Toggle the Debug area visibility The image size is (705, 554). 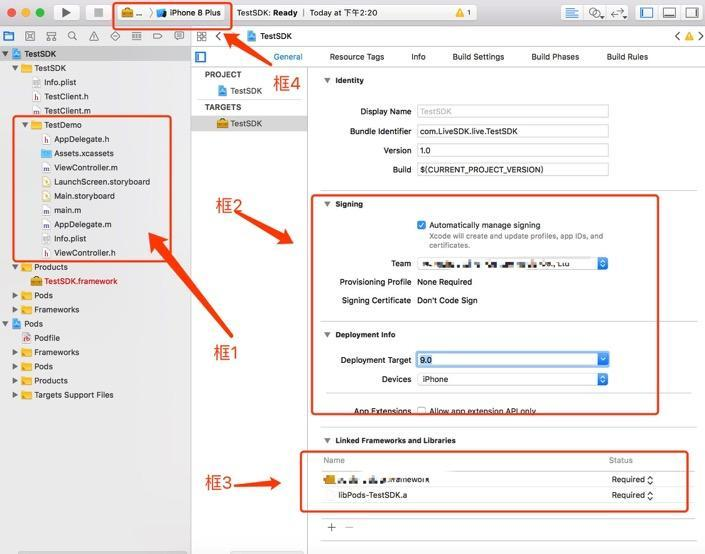(x=669, y=13)
